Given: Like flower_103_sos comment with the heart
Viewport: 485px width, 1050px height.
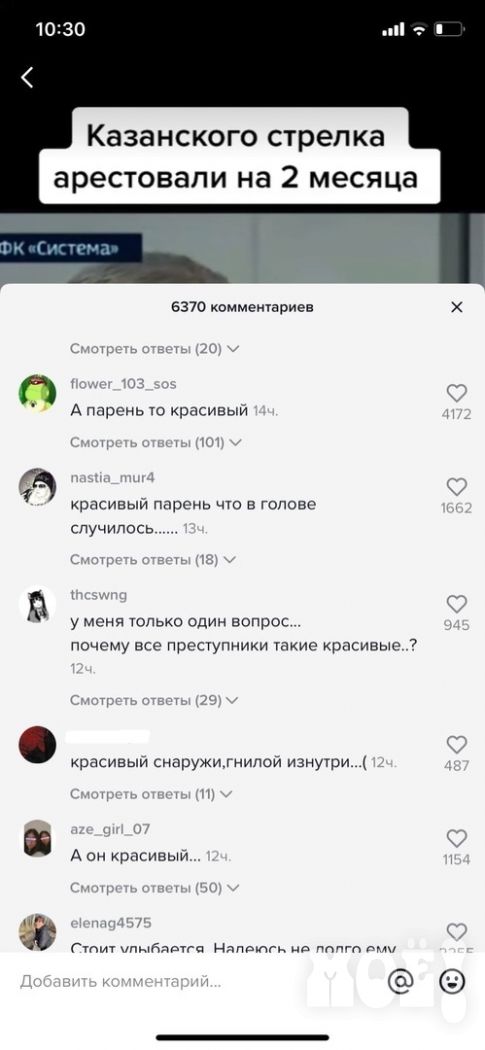Looking at the screenshot, I should (457, 393).
